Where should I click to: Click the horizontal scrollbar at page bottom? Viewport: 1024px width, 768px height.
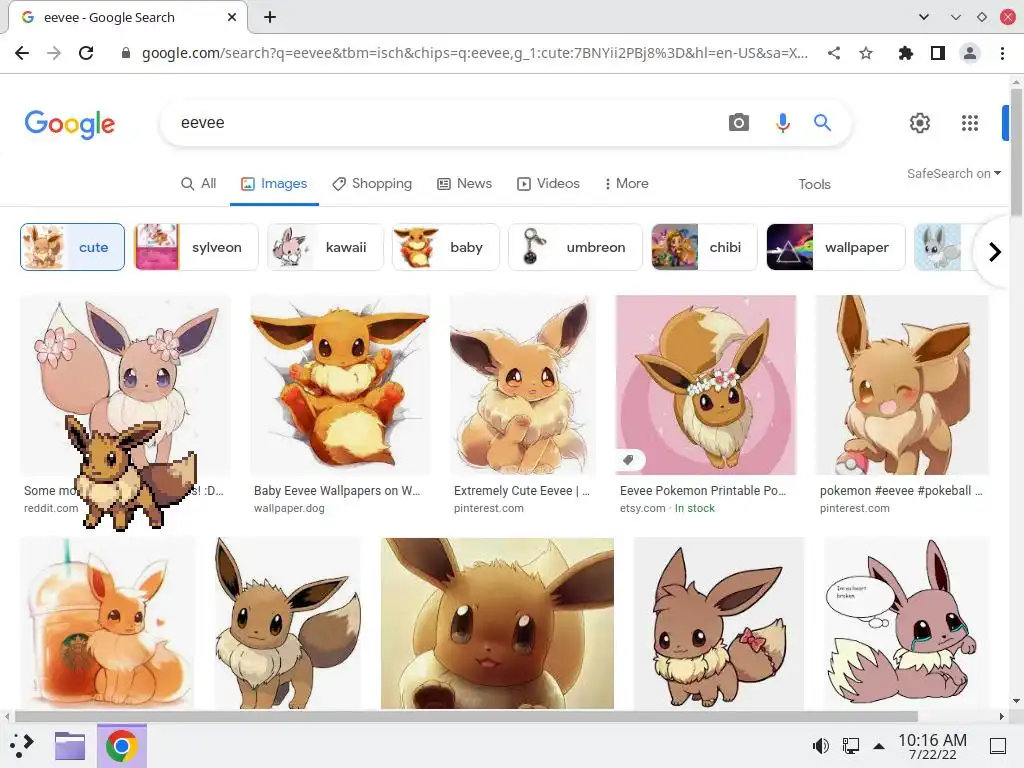click(x=466, y=716)
